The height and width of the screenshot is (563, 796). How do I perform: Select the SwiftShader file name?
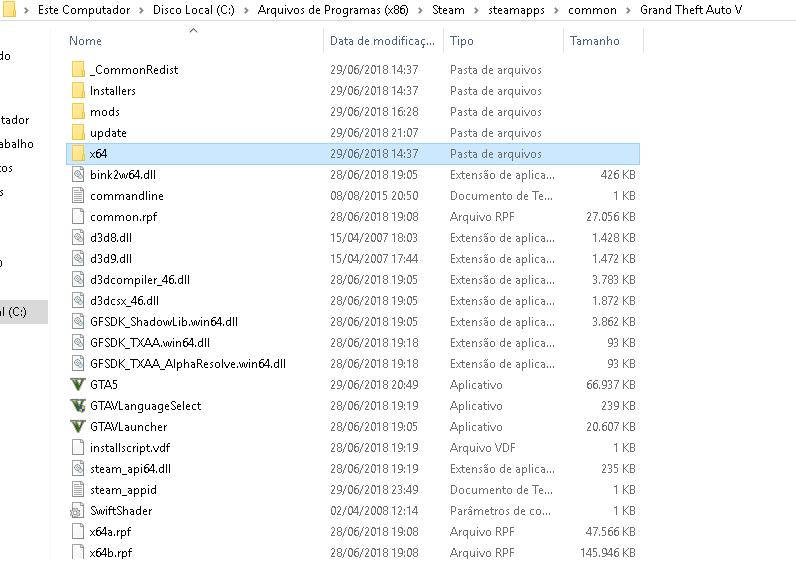point(121,511)
